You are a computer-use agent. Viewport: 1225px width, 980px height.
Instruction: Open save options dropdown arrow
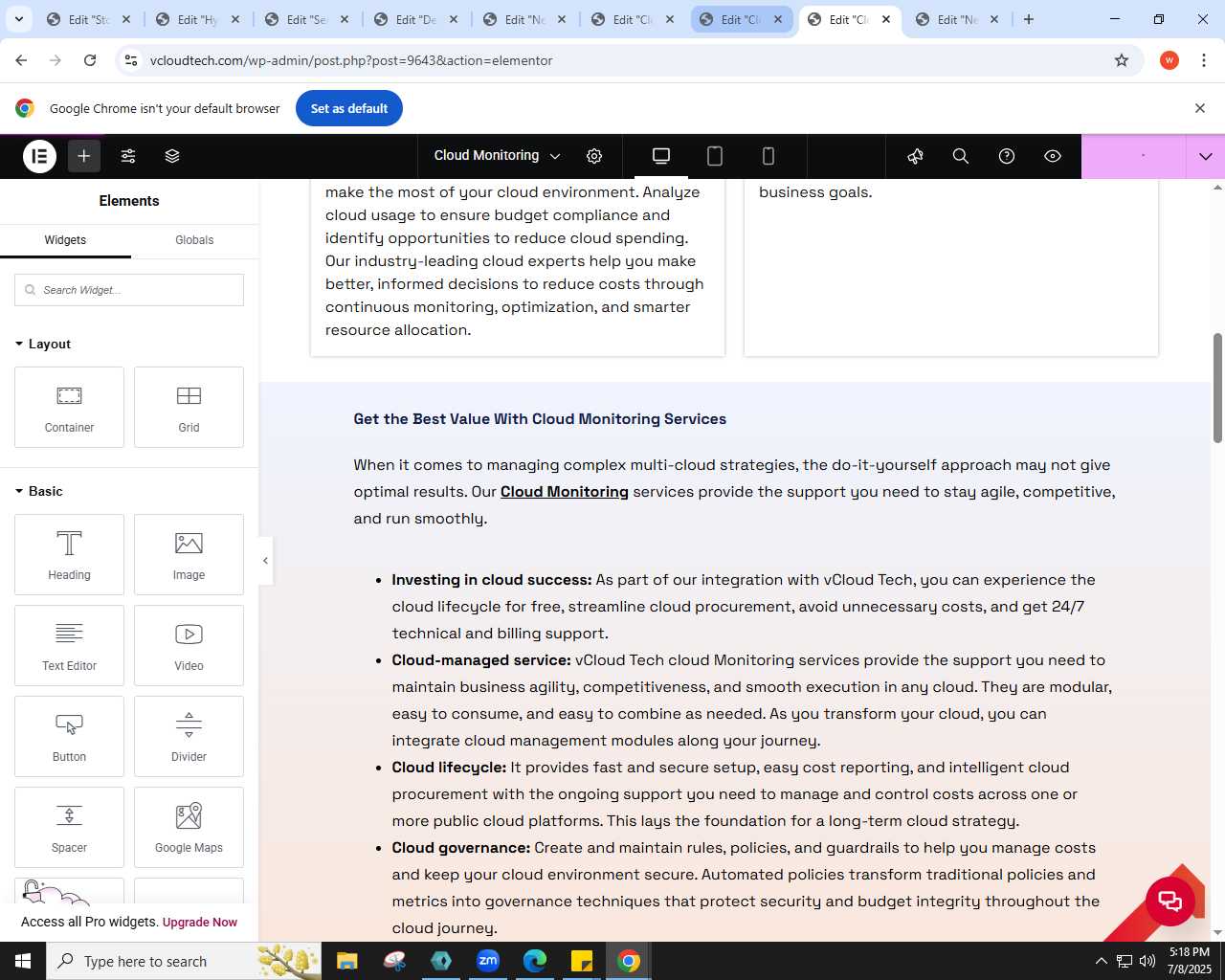(1205, 156)
